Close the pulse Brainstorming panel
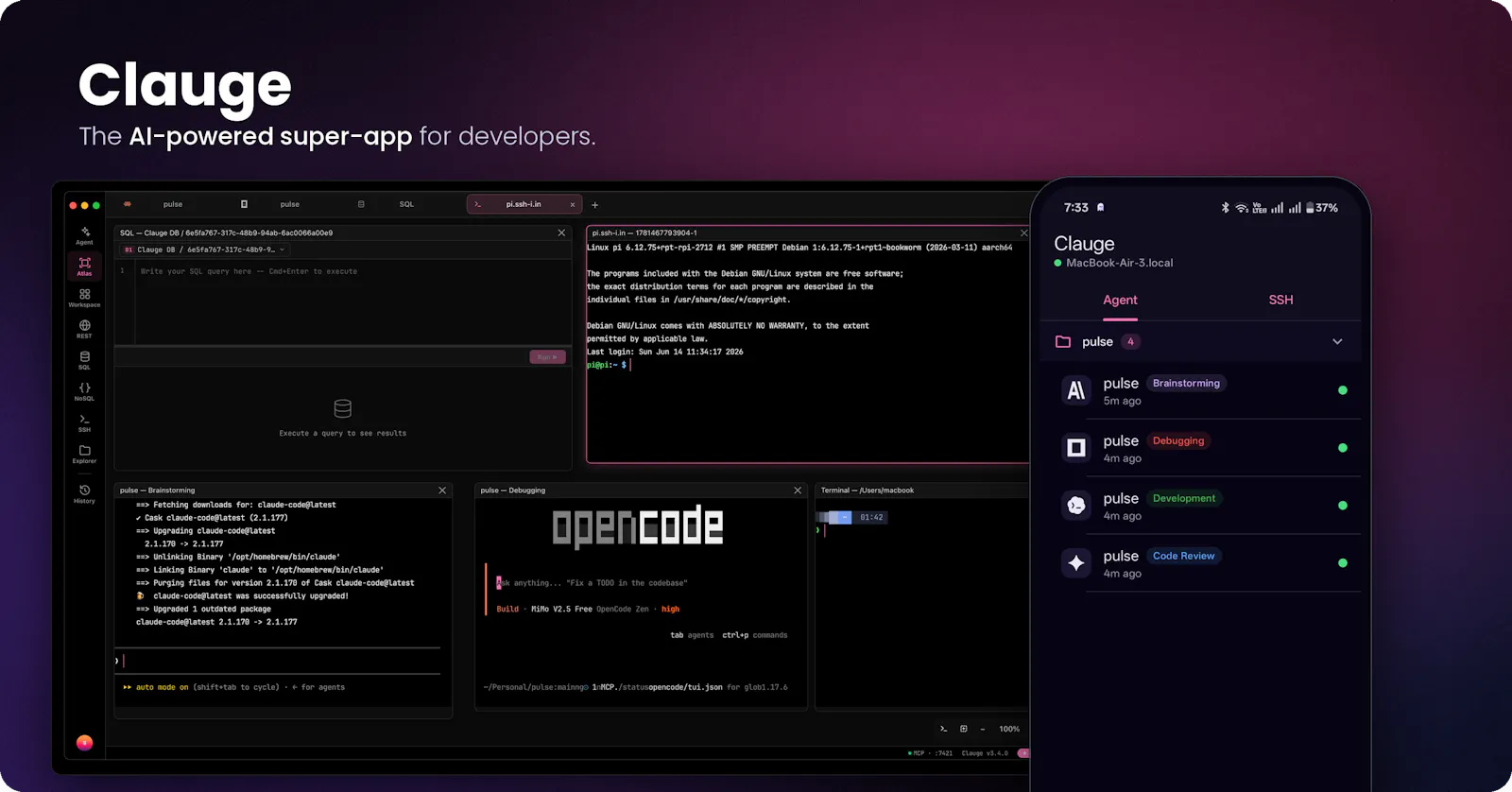Screen dimensions: 1512x792 (x=442, y=491)
